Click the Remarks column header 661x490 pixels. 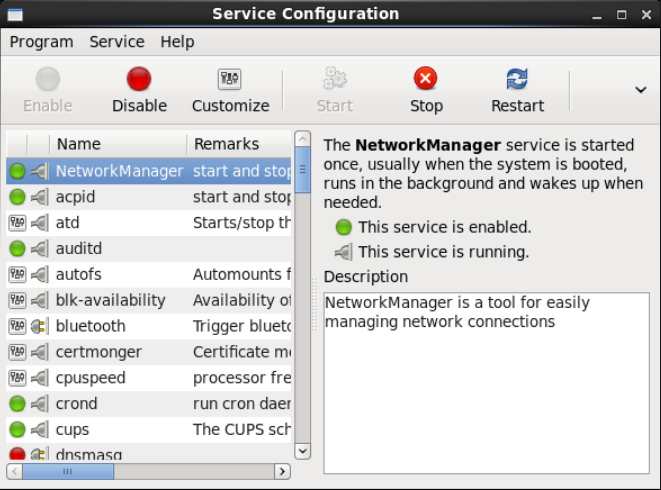(x=238, y=144)
